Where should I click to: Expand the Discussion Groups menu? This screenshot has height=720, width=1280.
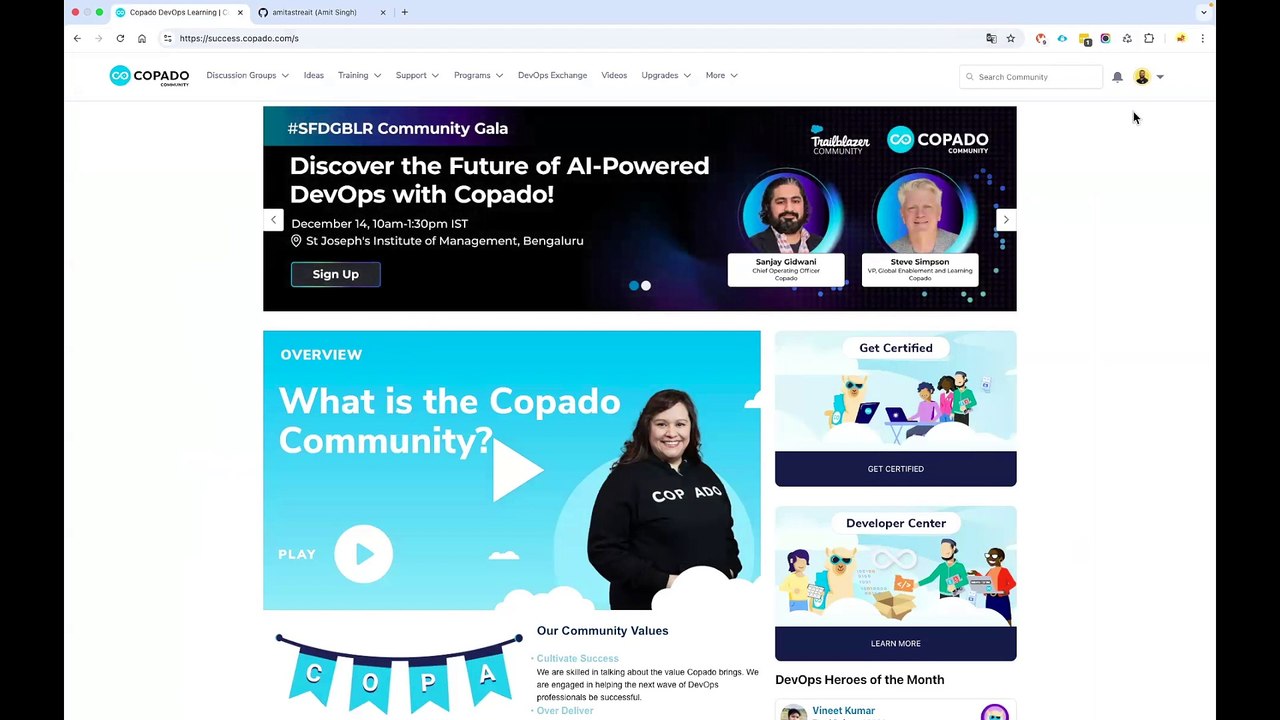(x=247, y=75)
